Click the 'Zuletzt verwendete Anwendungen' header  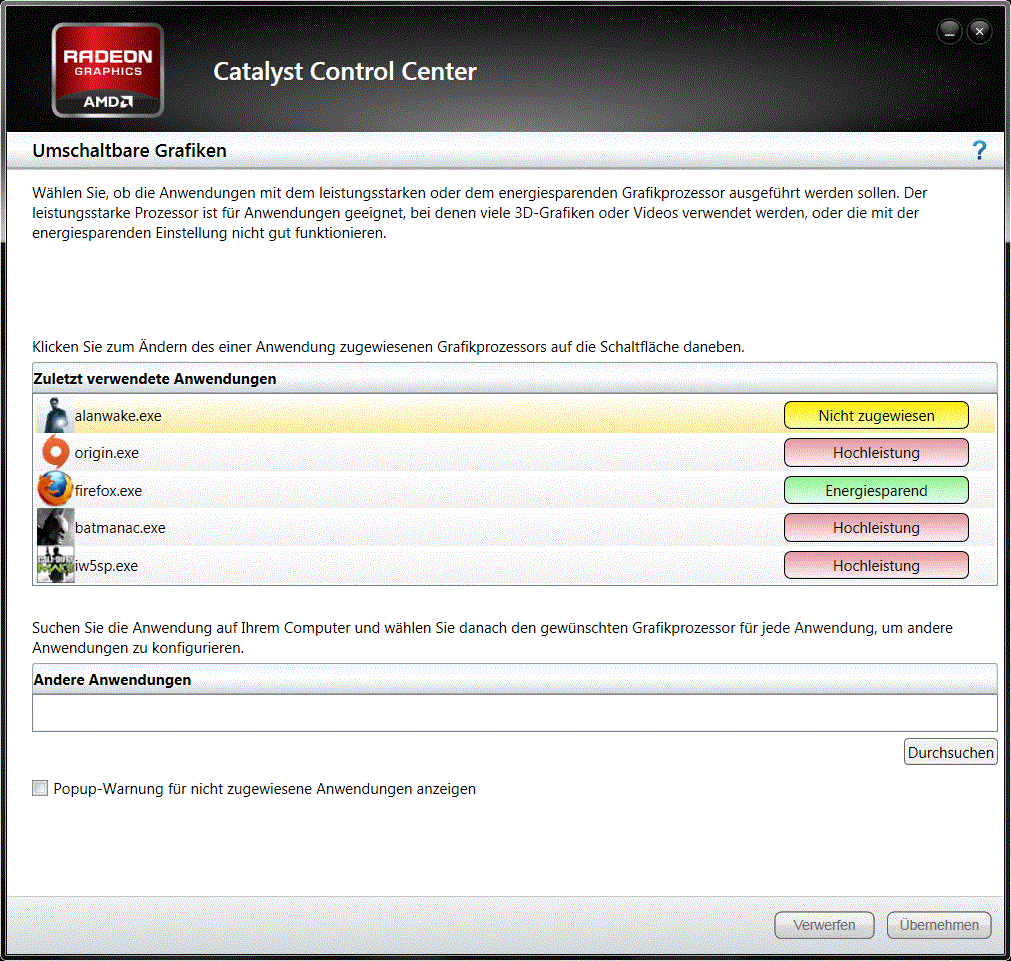click(515, 379)
